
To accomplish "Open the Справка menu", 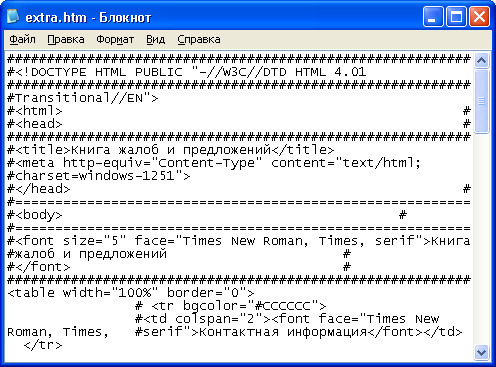I will [199, 39].
